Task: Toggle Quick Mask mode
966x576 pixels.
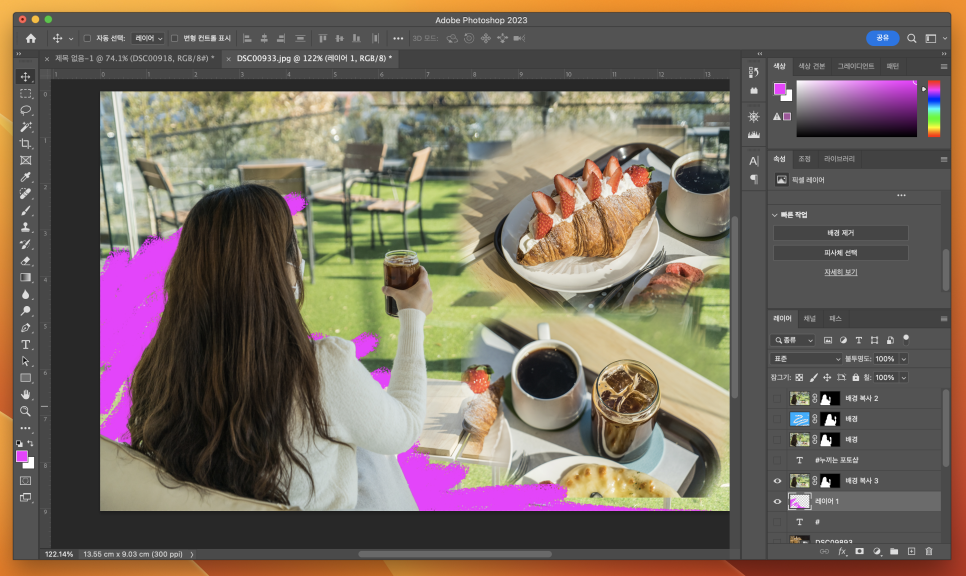Action: (x=25, y=481)
